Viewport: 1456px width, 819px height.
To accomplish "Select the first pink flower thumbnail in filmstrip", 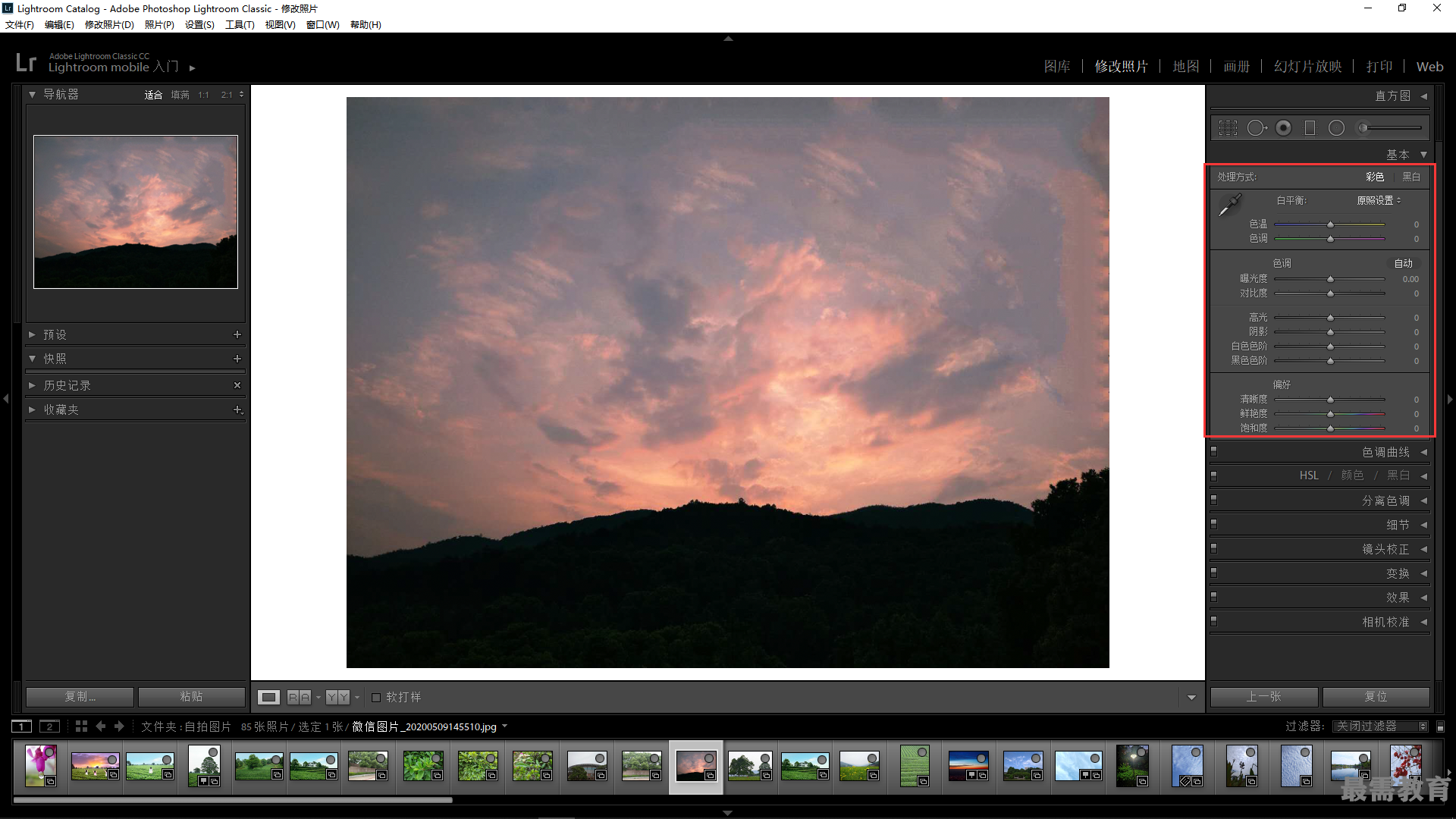I will [x=41, y=765].
